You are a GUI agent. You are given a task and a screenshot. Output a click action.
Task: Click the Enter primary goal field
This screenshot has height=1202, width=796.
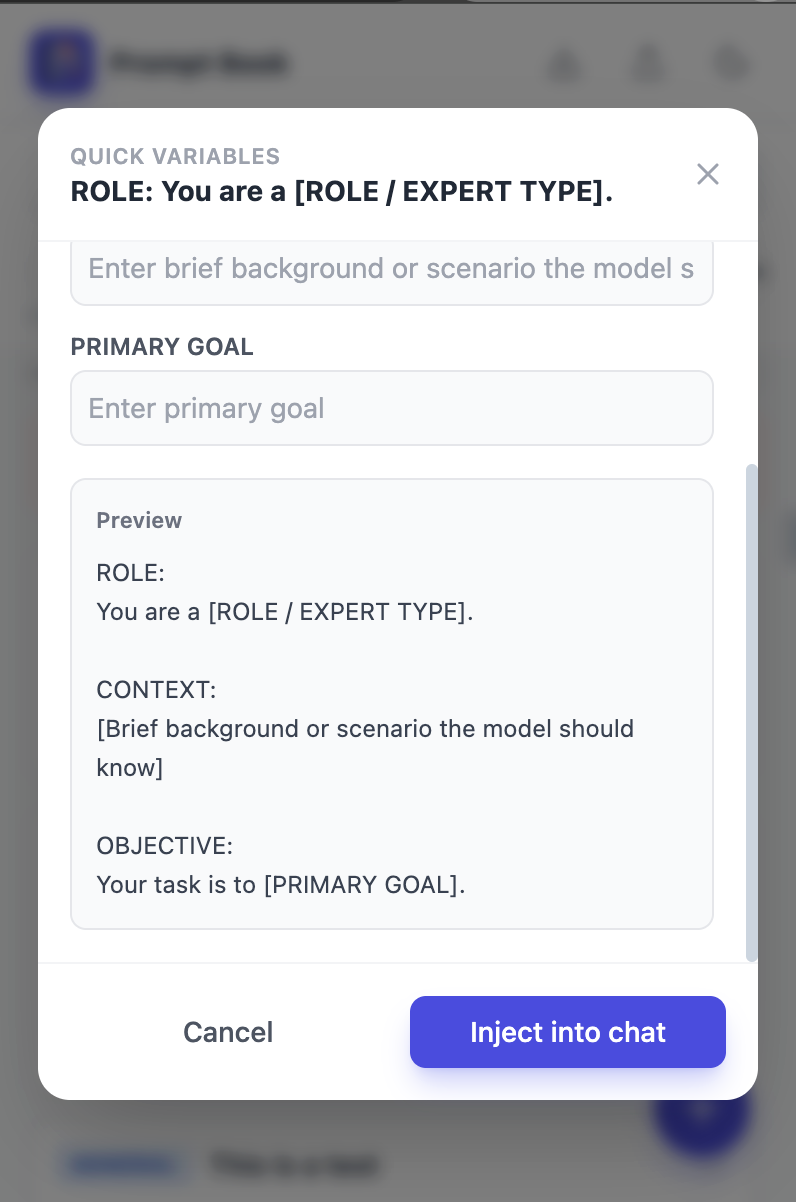tap(392, 408)
